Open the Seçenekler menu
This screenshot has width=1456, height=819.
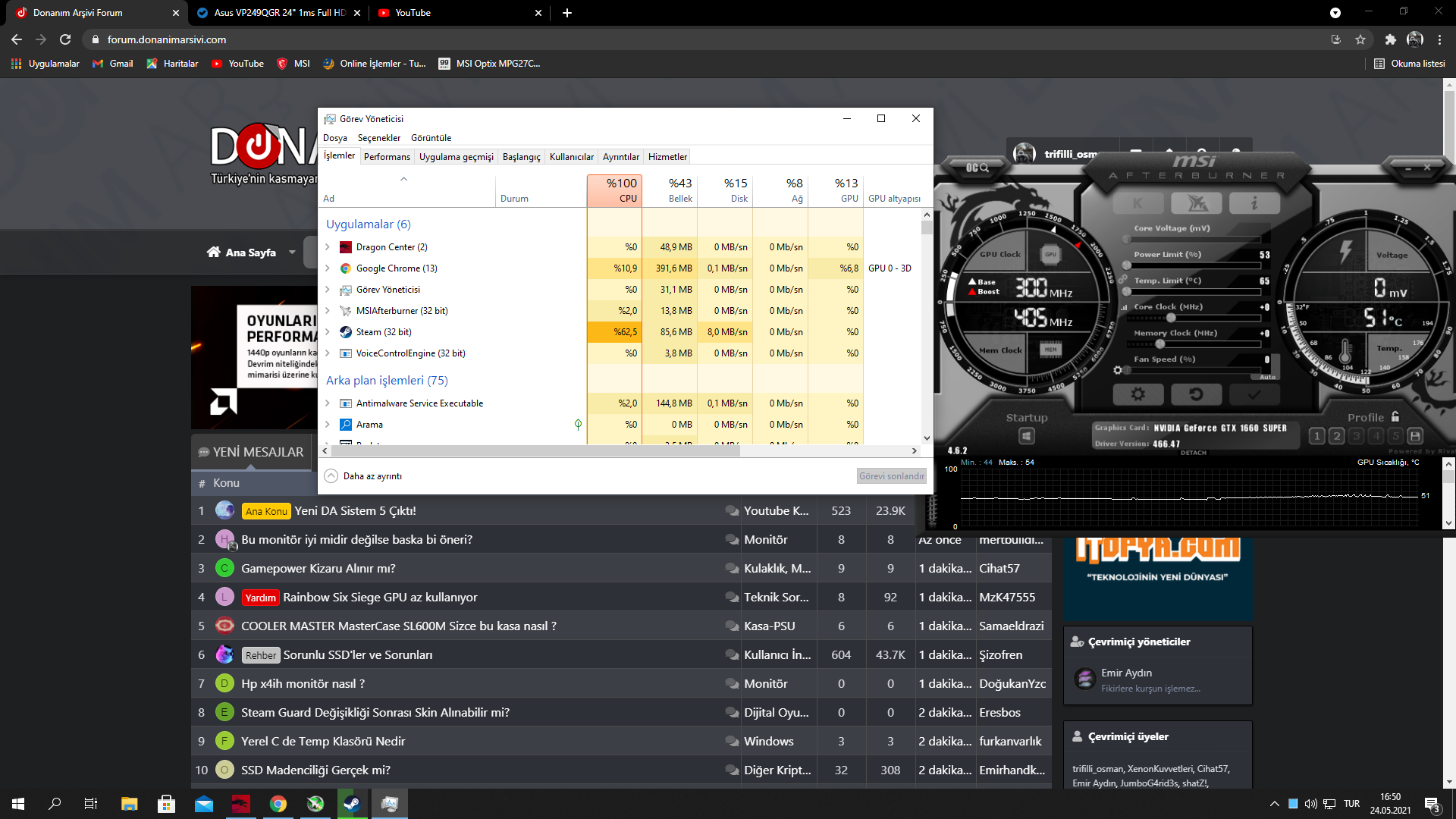click(378, 138)
